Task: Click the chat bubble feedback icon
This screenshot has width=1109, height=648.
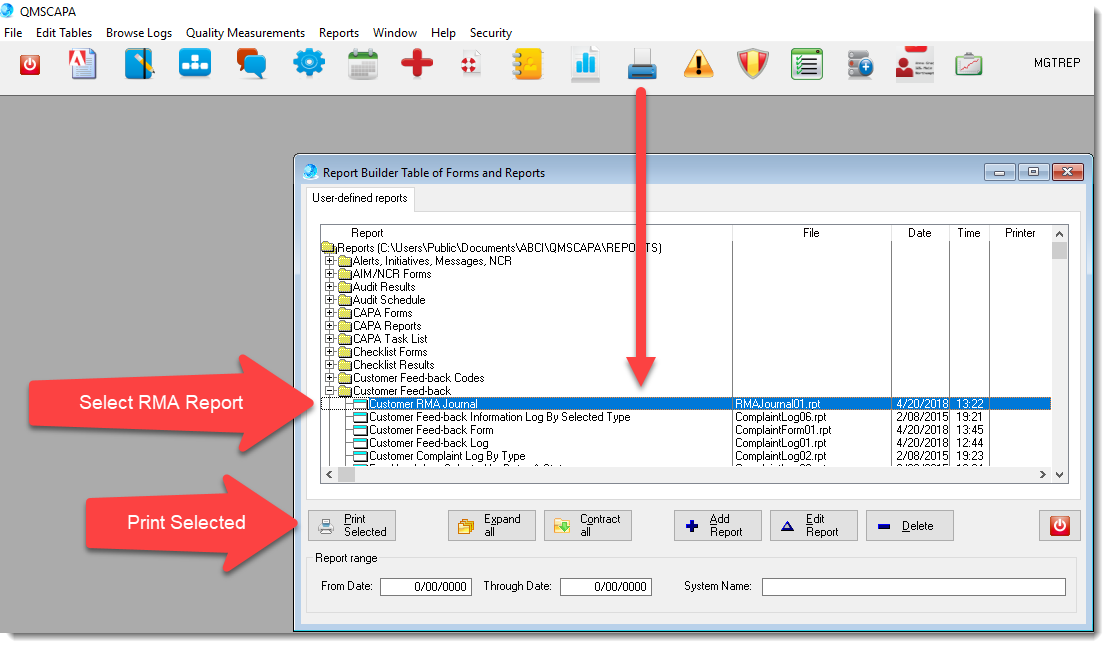Action: tap(252, 63)
